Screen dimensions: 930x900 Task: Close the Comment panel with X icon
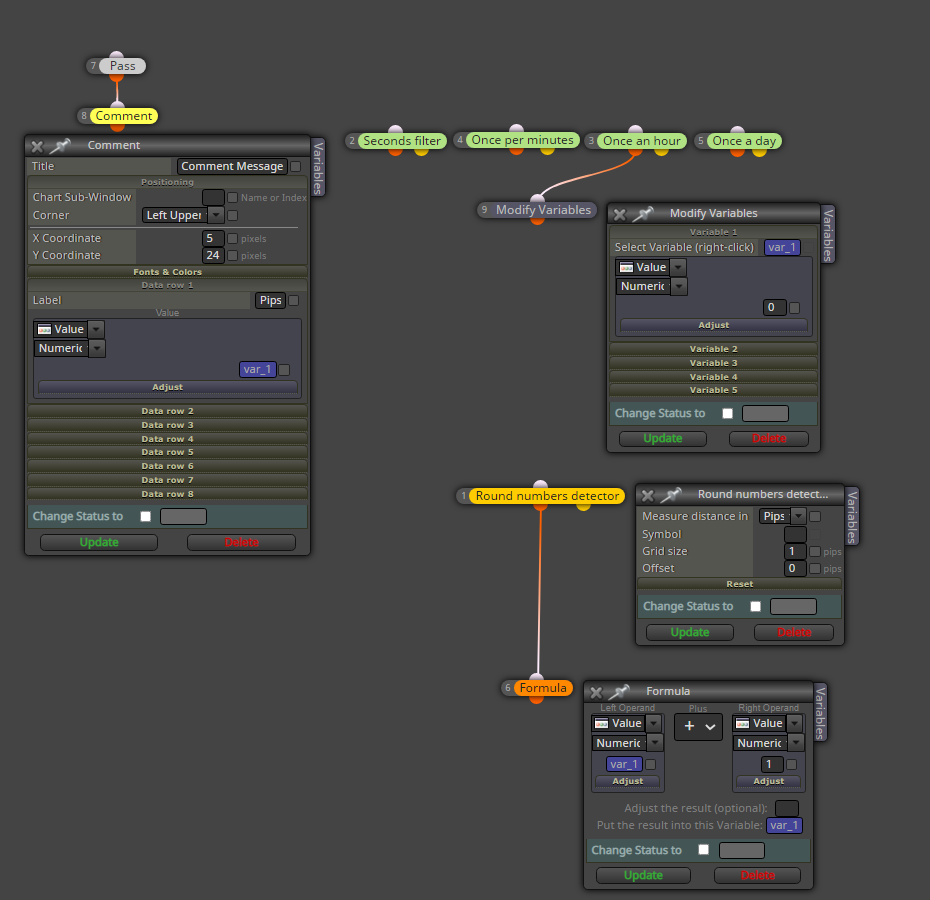37,146
